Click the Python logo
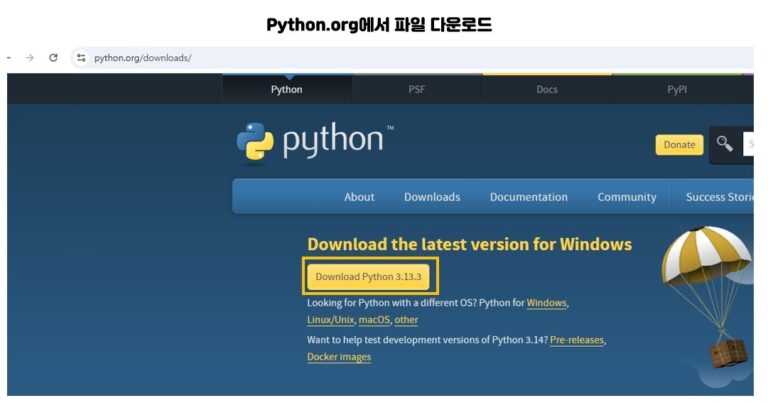 click(x=314, y=141)
